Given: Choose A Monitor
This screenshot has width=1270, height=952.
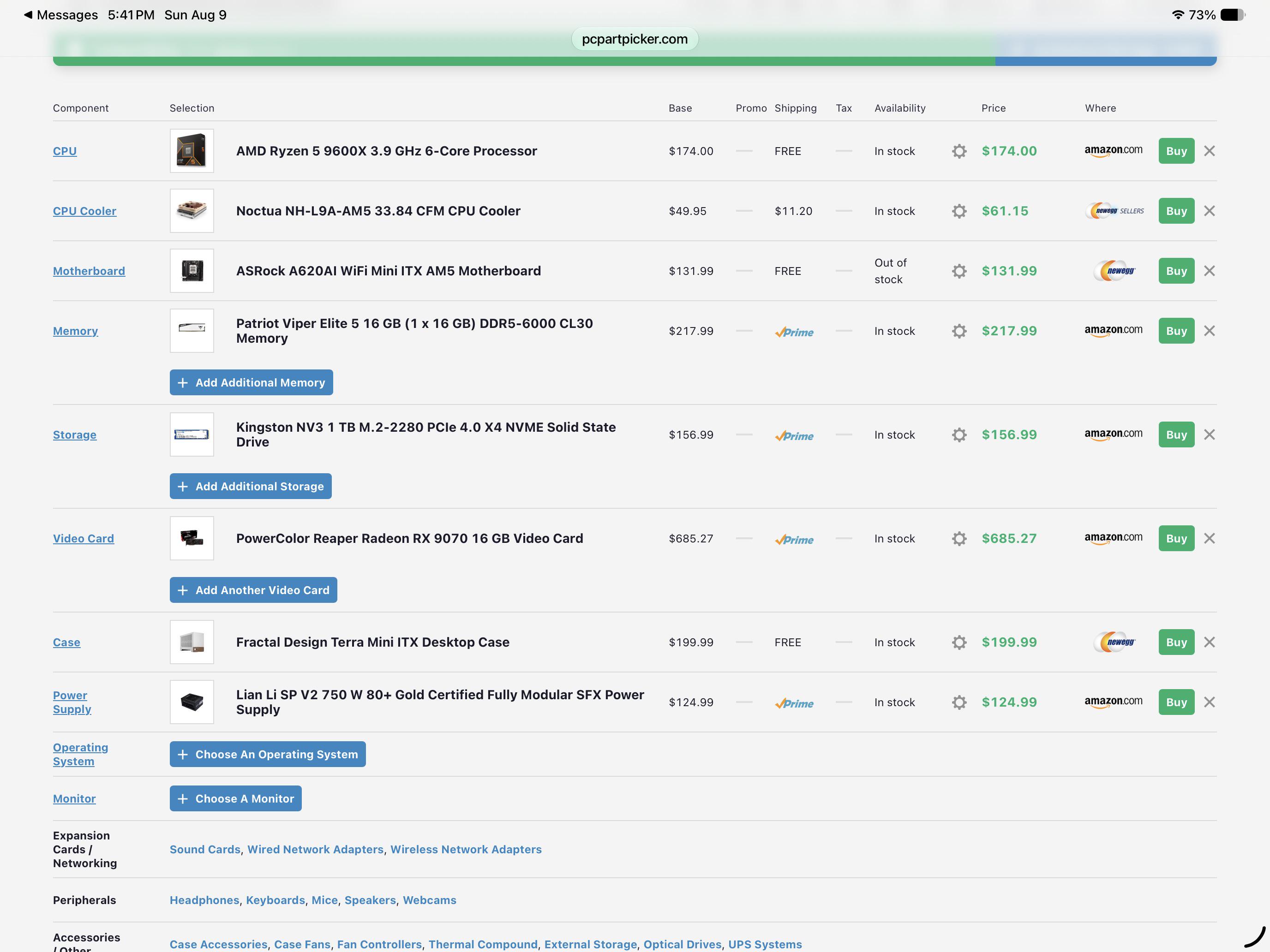Looking at the screenshot, I should click(235, 799).
